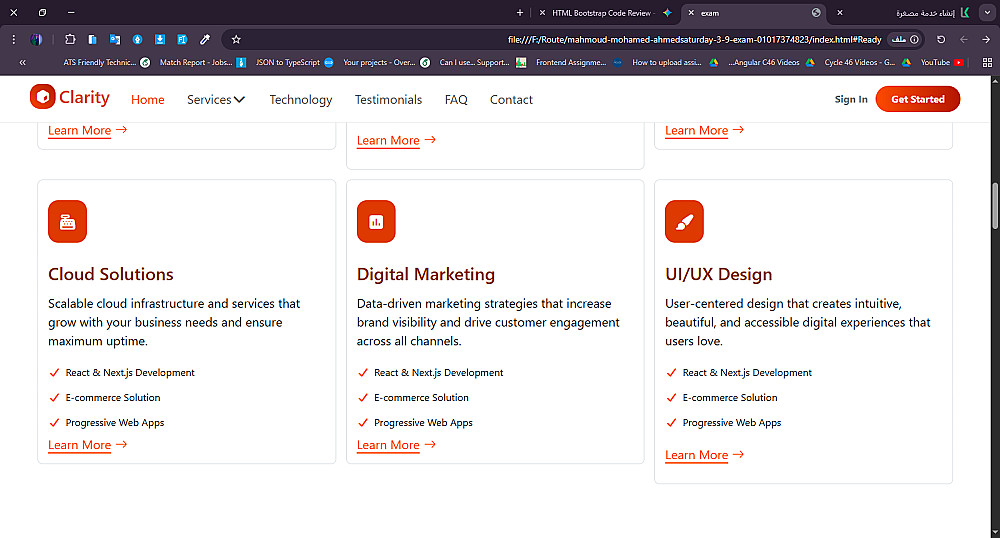Select the eyedropper color picker extension

pyautogui.click(x=205, y=40)
